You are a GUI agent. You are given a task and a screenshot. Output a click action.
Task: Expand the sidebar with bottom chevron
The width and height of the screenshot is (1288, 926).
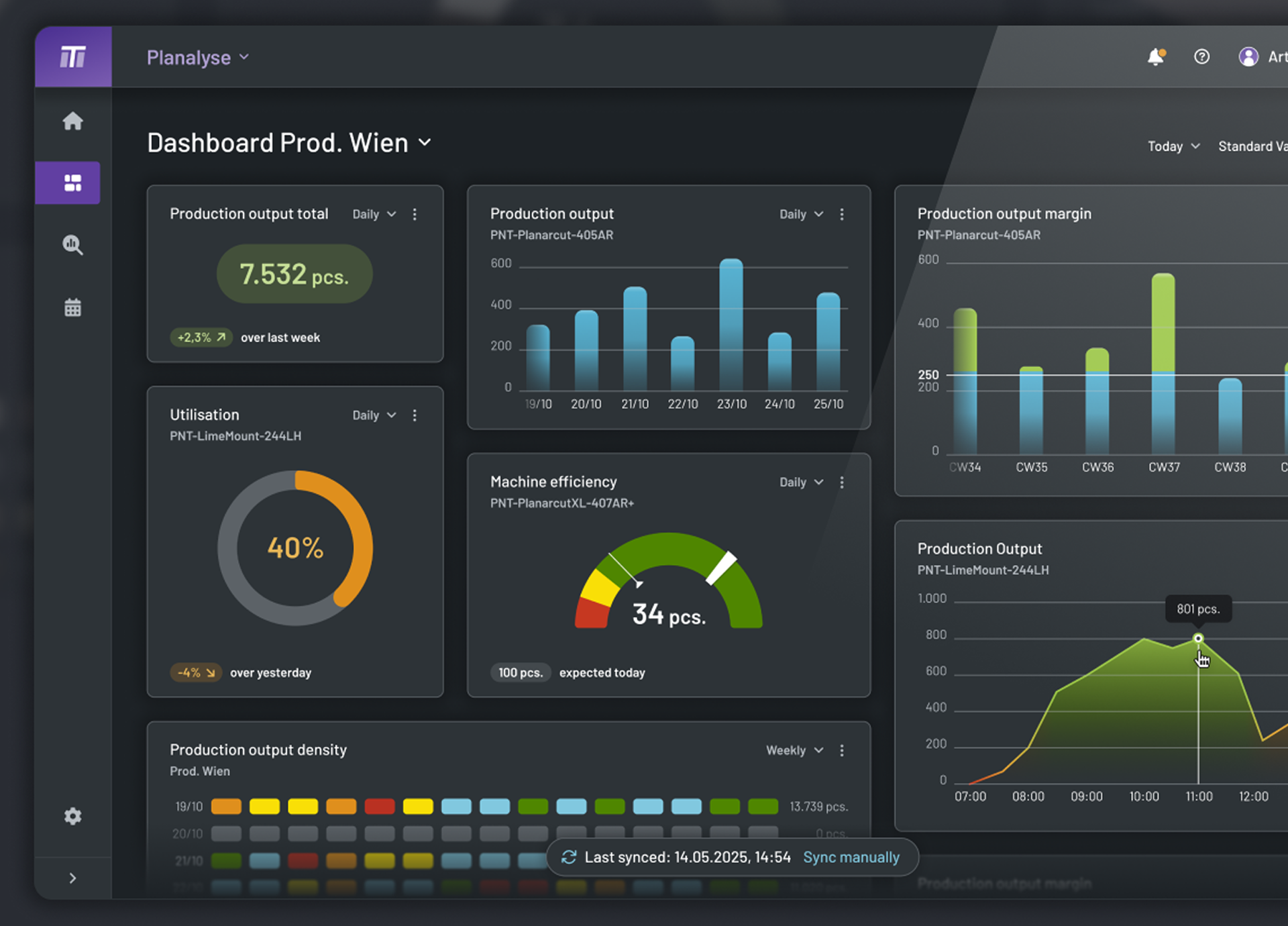coord(72,878)
